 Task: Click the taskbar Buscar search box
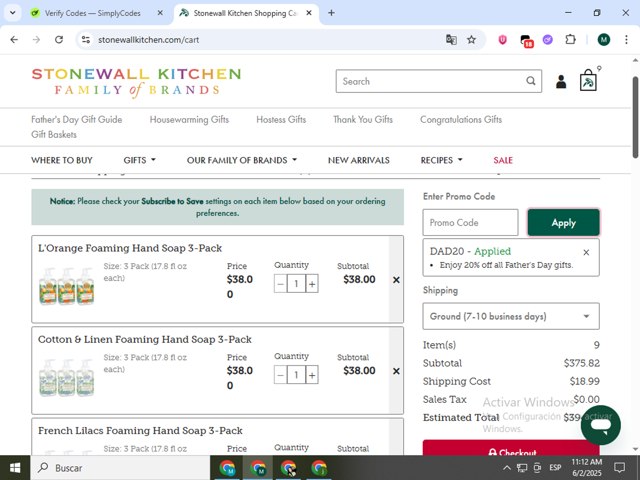coord(120,468)
